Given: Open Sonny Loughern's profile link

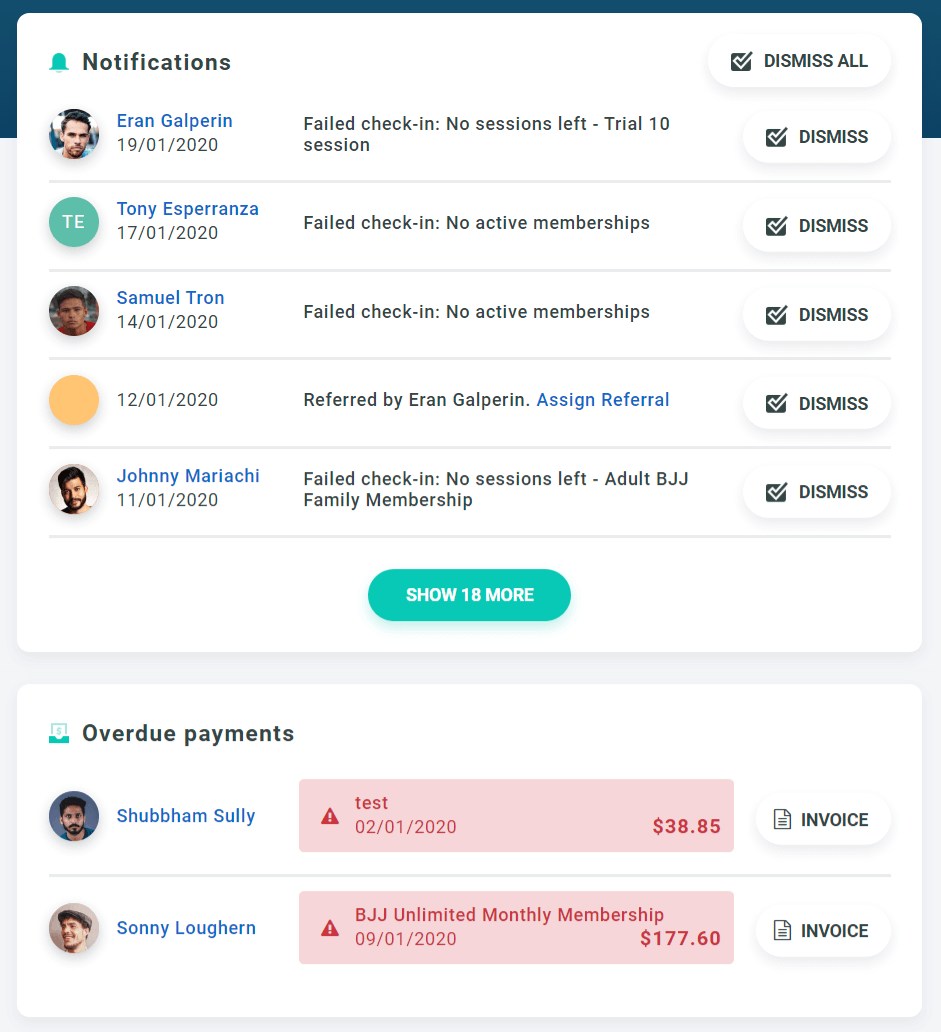Looking at the screenshot, I should [x=186, y=928].
